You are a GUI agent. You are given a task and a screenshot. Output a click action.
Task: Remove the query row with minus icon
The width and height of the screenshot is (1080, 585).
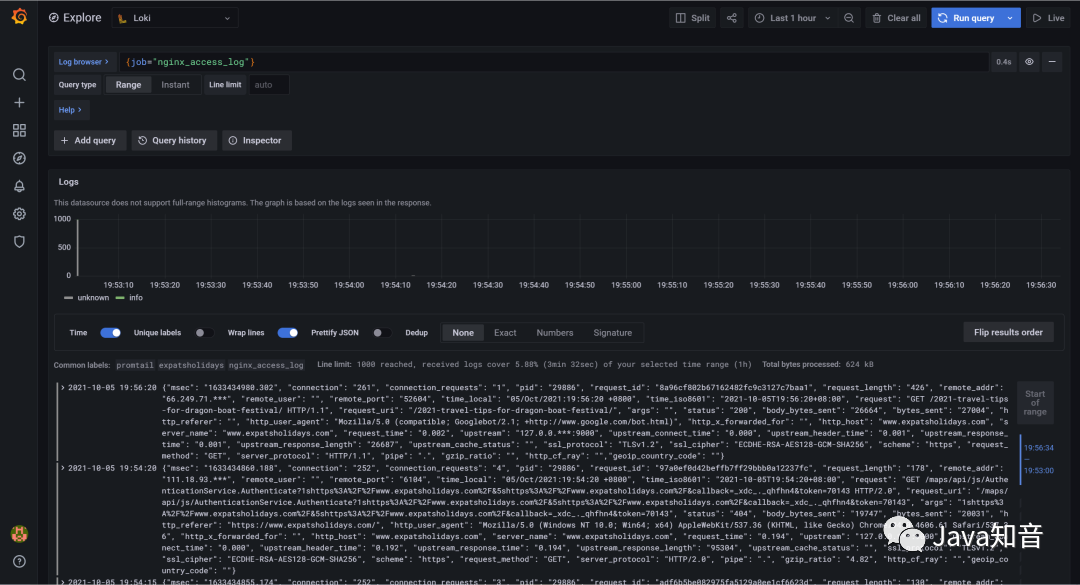click(1052, 62)
